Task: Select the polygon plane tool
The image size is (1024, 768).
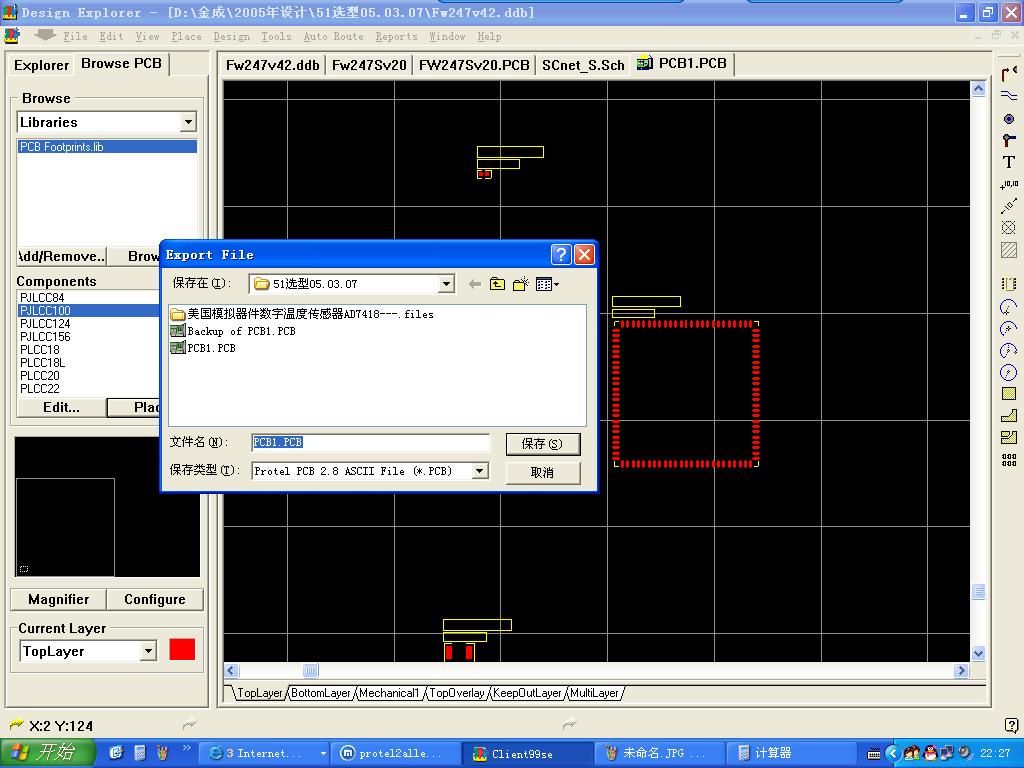Action: (1009, 415)
